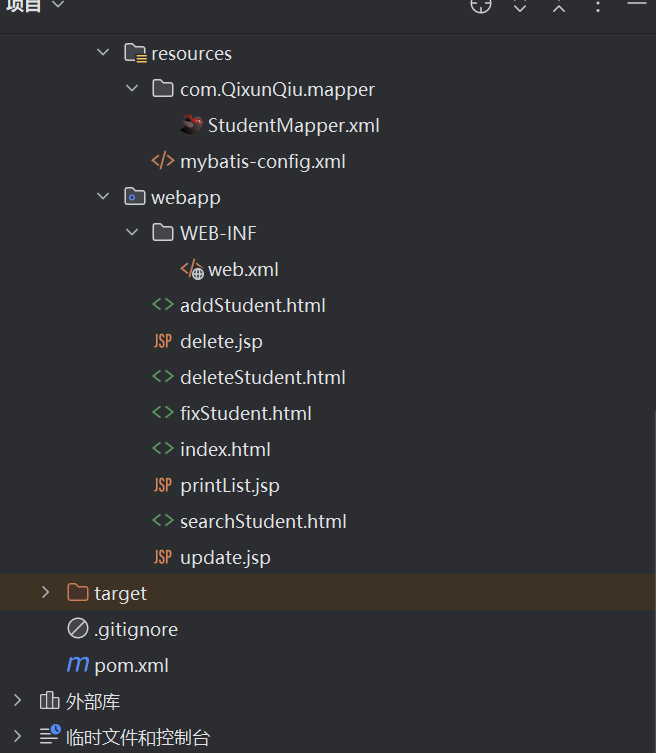Collapse the resources folder

coord(103,53)
